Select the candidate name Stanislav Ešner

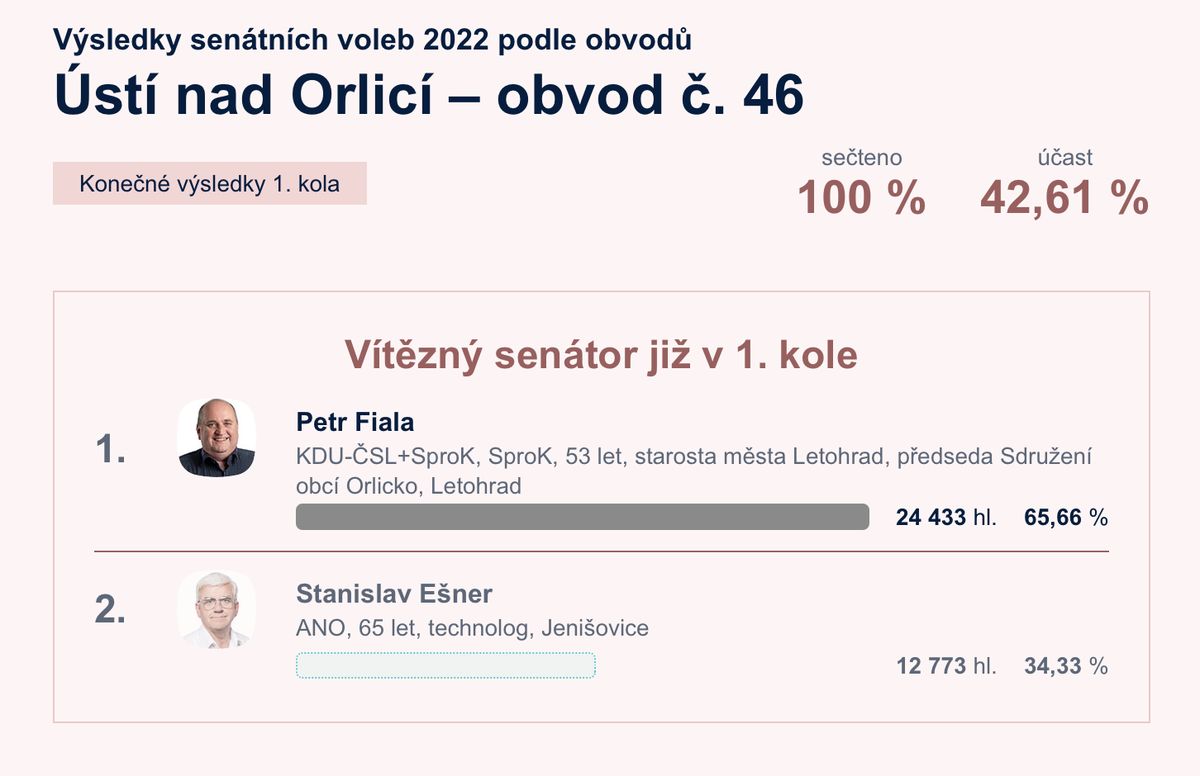[394, 594]
